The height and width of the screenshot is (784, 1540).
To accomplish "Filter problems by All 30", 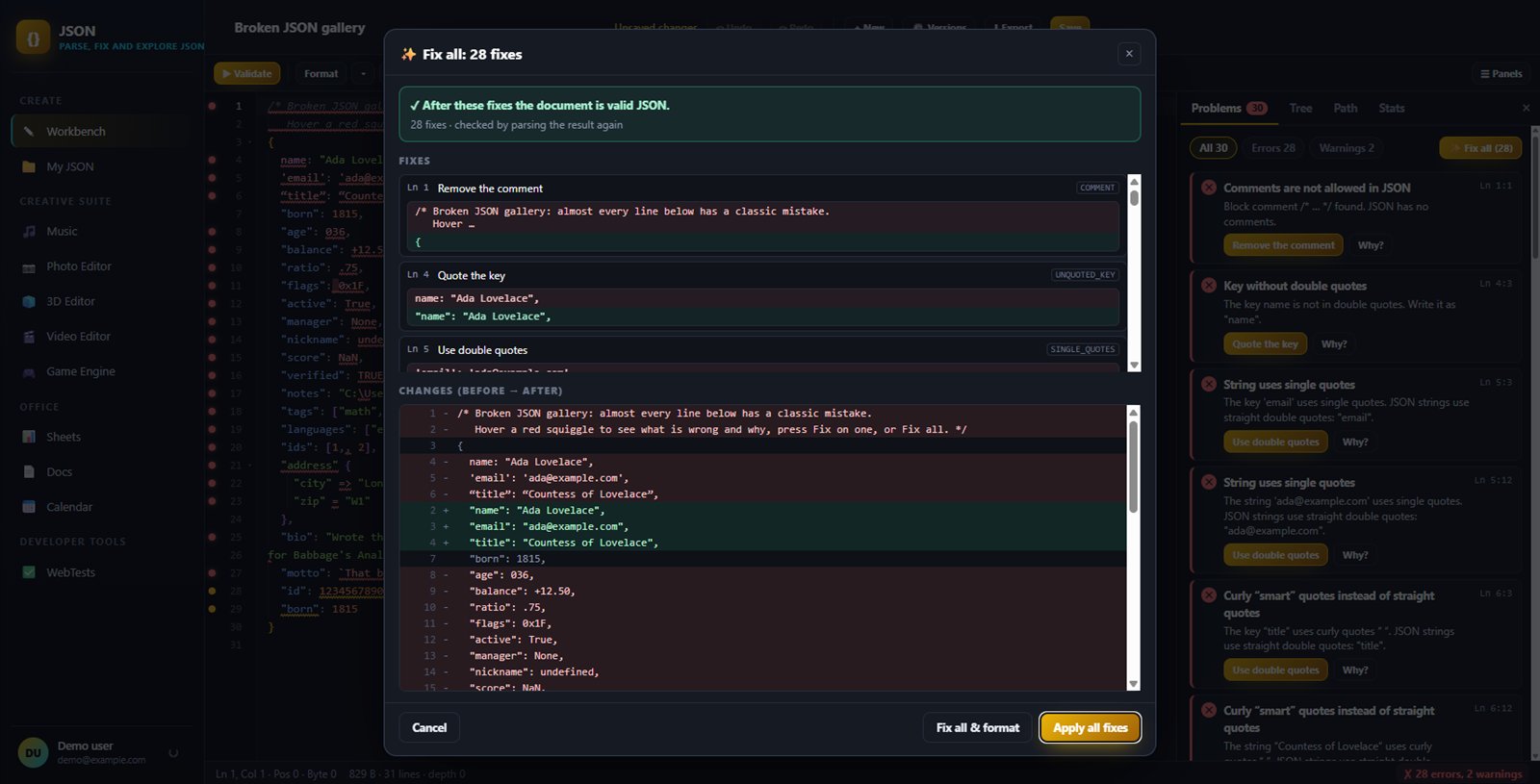I will pos(1214,148).
